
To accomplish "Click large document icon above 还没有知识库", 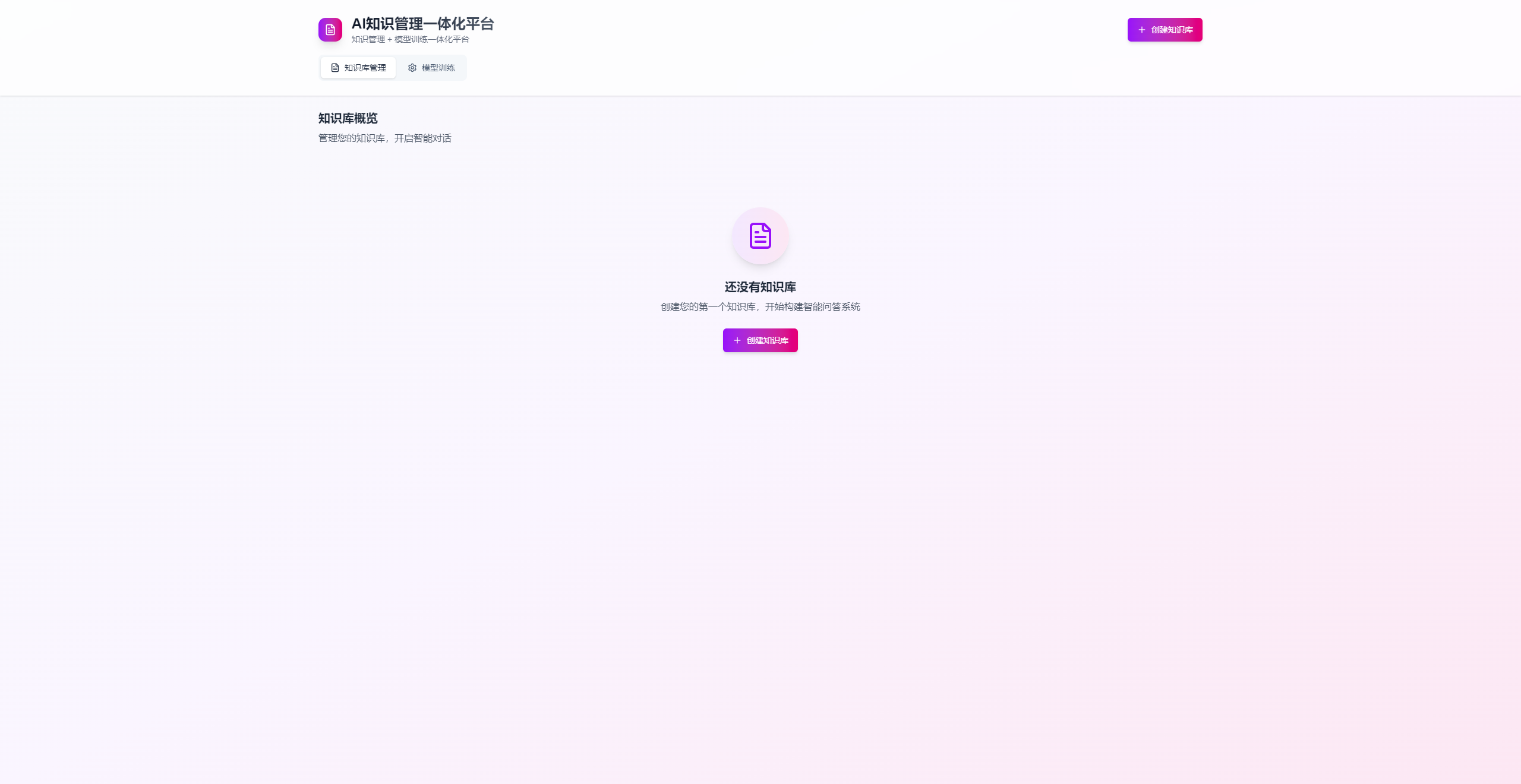I will (760, 236).
